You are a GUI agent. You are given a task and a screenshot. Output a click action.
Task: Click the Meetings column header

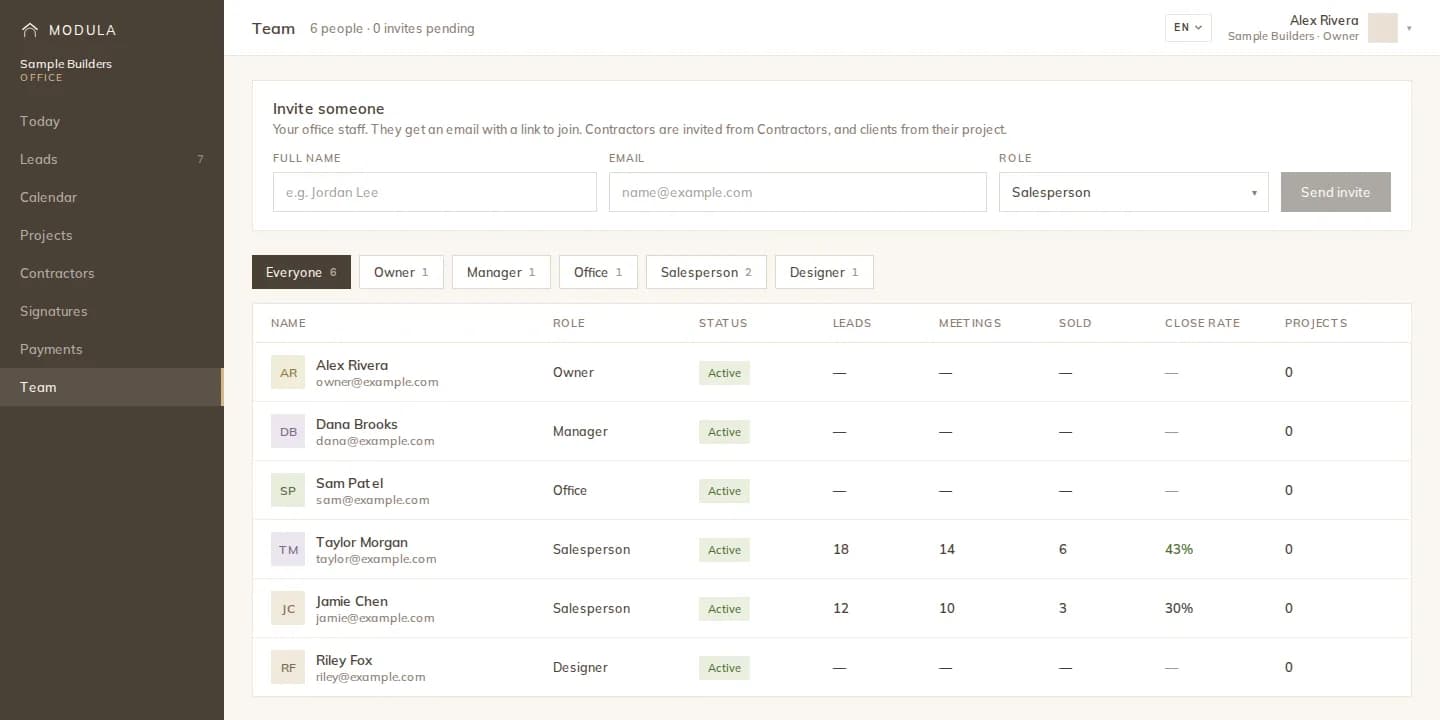pyautogui.click(x=970, y=323)
